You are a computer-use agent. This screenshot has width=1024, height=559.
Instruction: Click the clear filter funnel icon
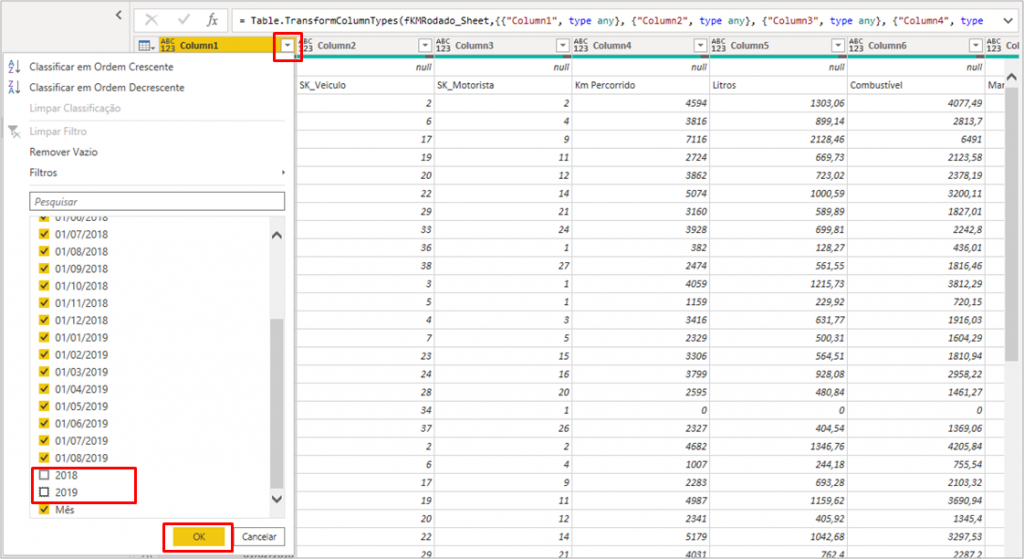(x=14, y=131)
